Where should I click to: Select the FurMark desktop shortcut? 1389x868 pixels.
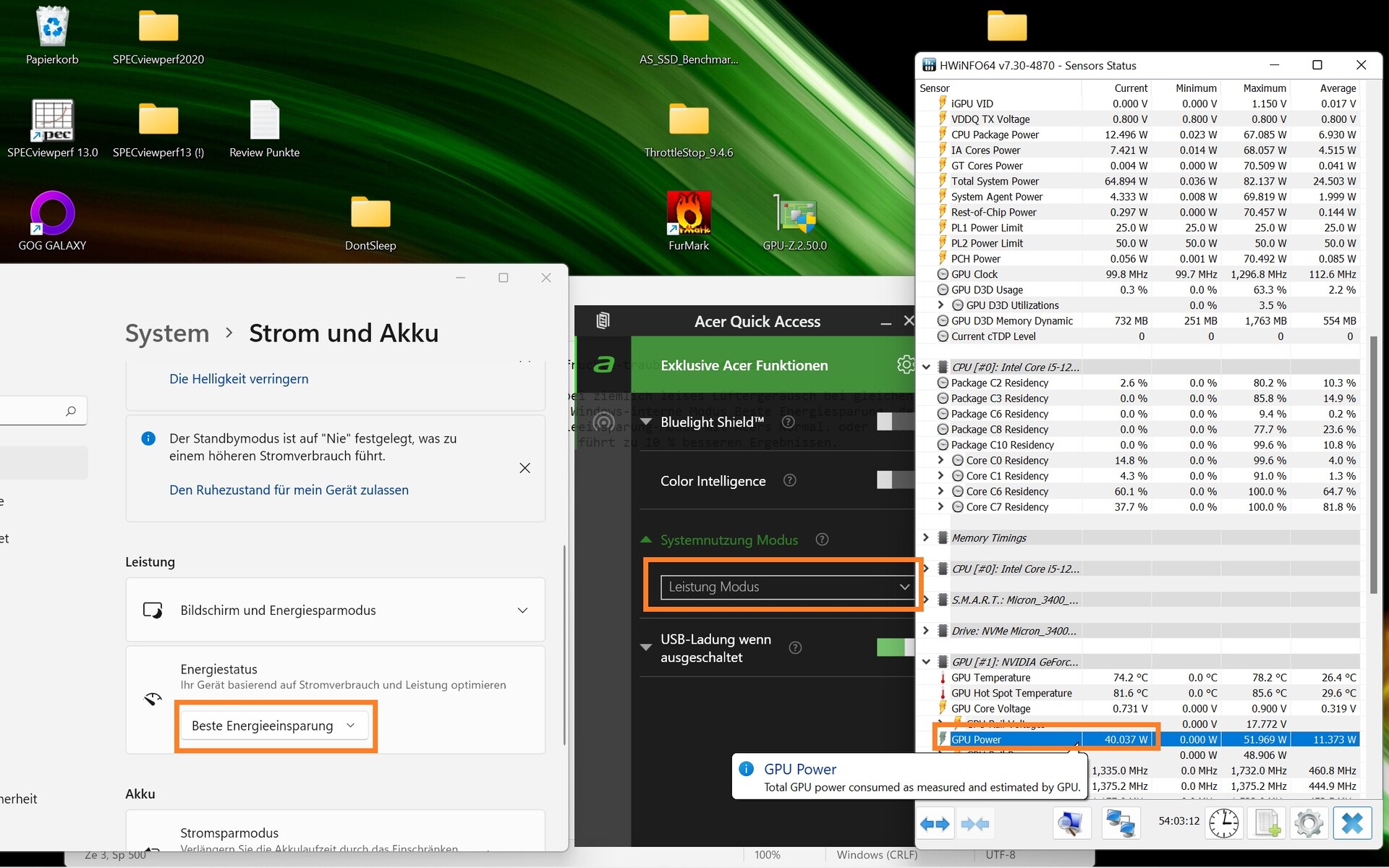(689, 221)
